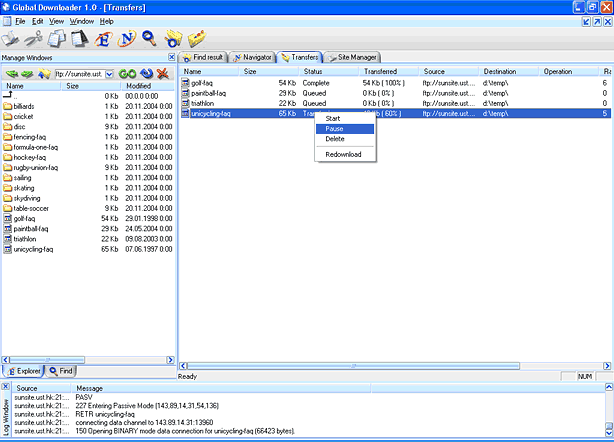The image size is (614, 442).
Task: Sort explorer list by Modified column
Action: [147, 86]
